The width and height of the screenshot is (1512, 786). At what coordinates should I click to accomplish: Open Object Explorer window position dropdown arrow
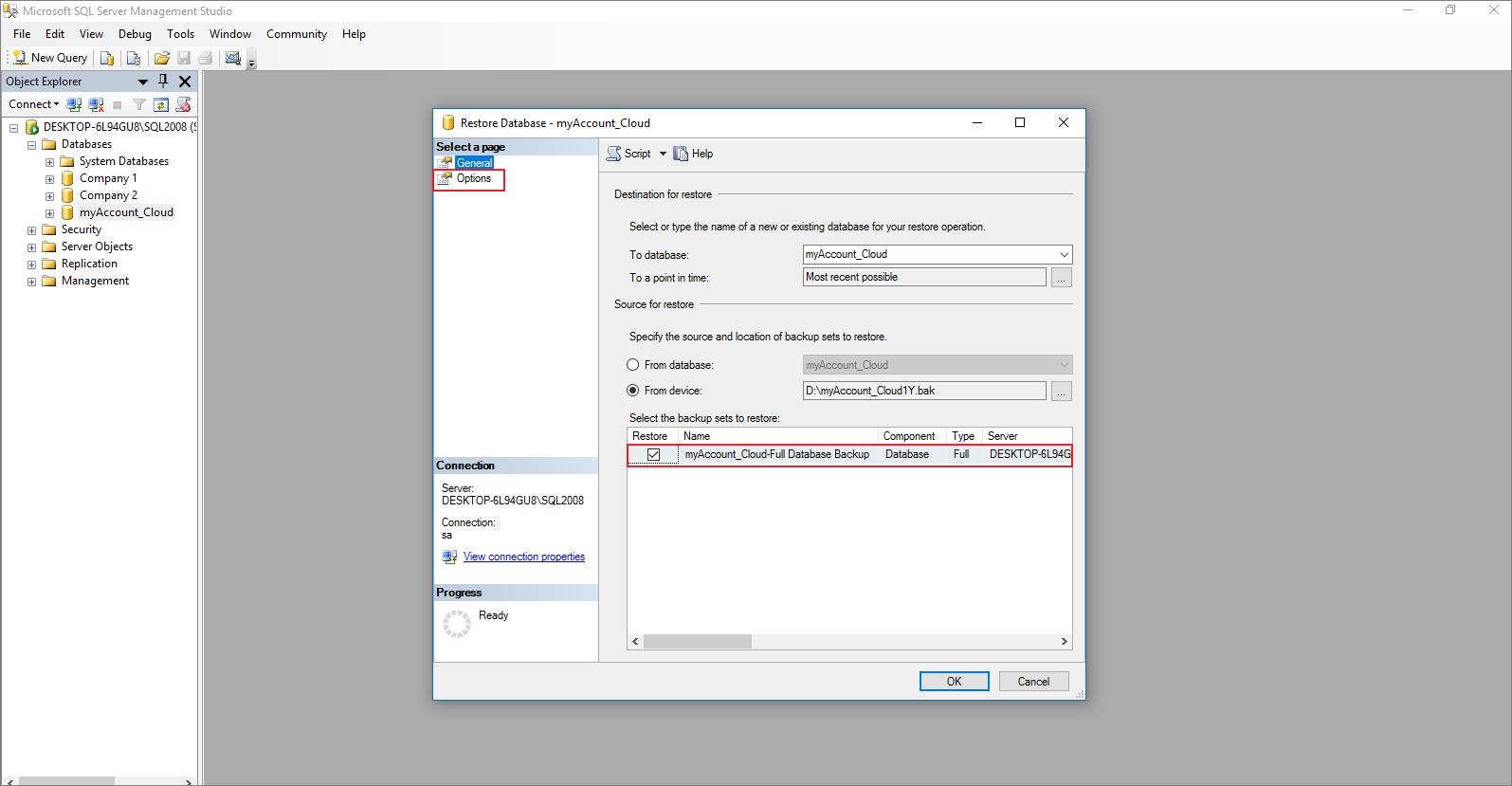click(x=143, y=82)
